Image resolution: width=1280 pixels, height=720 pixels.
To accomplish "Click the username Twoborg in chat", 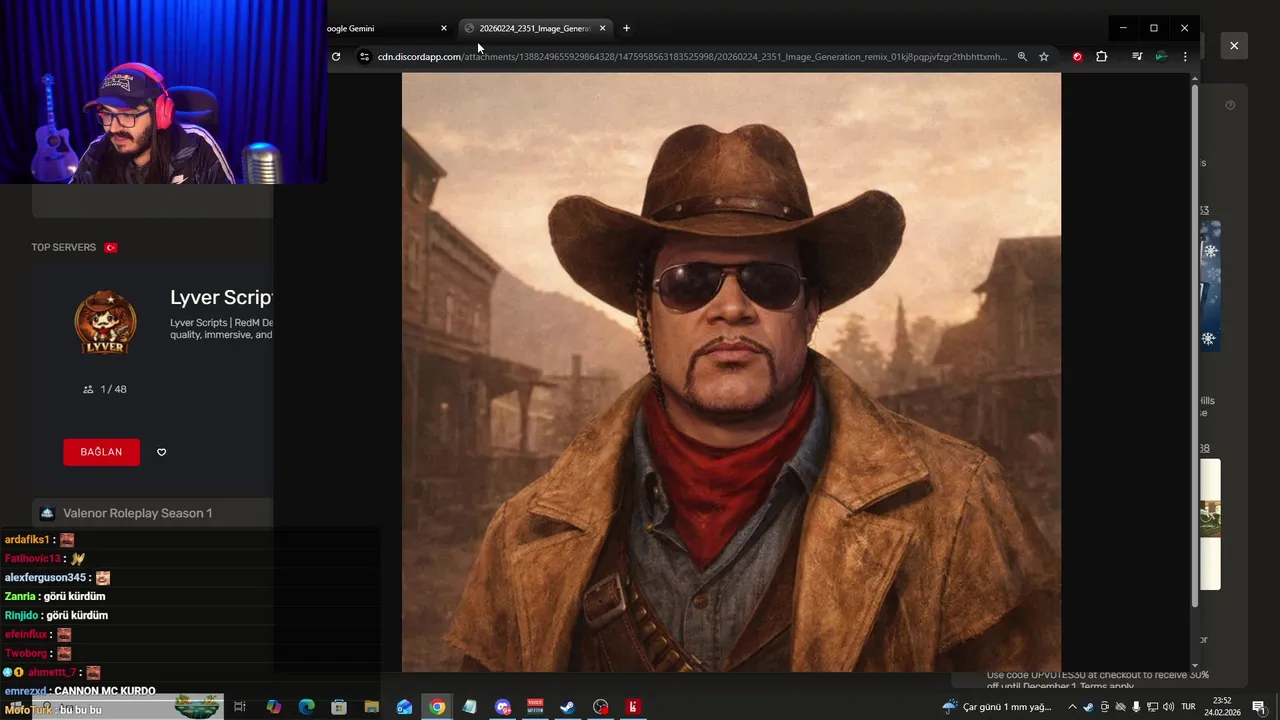I will (26, 653).
